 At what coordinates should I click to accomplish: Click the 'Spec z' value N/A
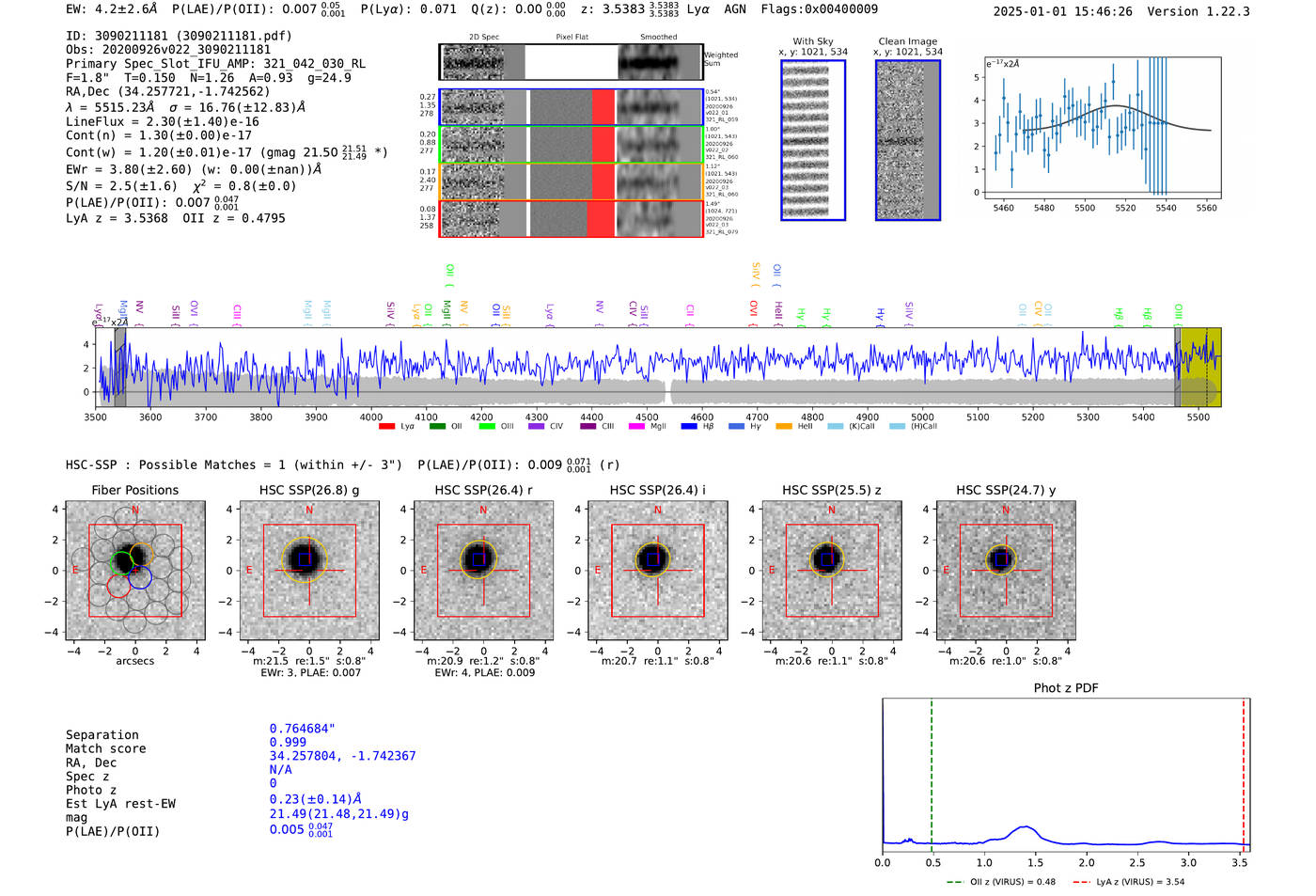[x=281, y=770]
